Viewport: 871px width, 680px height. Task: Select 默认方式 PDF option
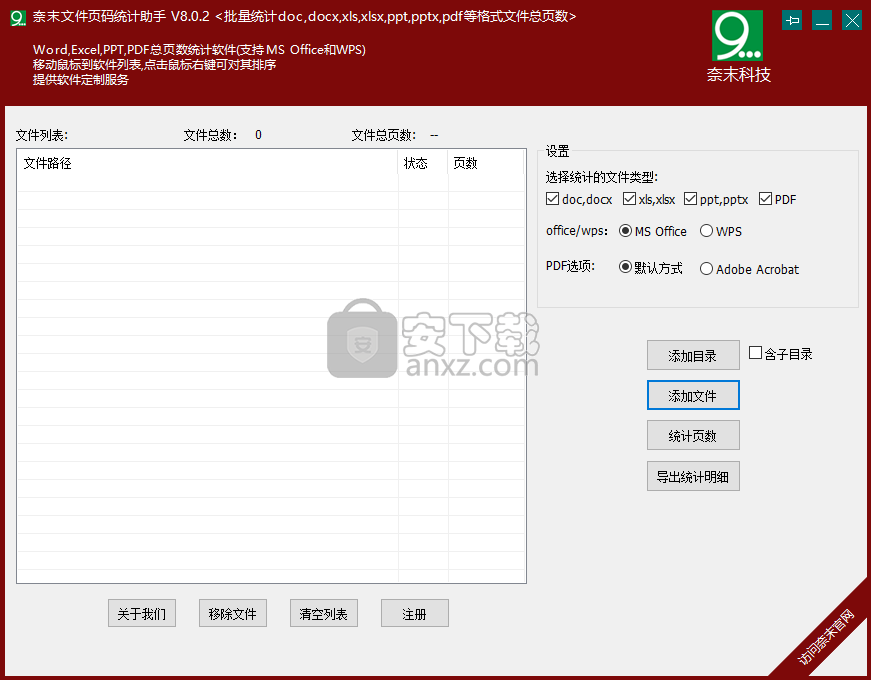pos(626,268)
